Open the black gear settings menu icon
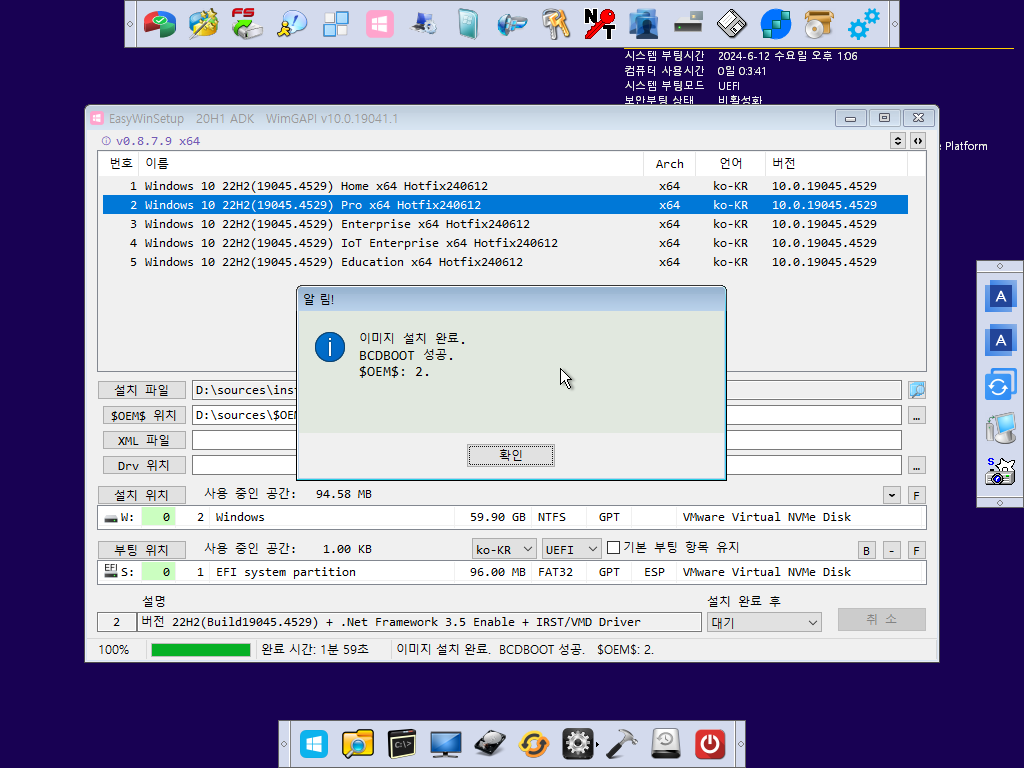This screenshot has height=768, width=1024. (577, 744)
